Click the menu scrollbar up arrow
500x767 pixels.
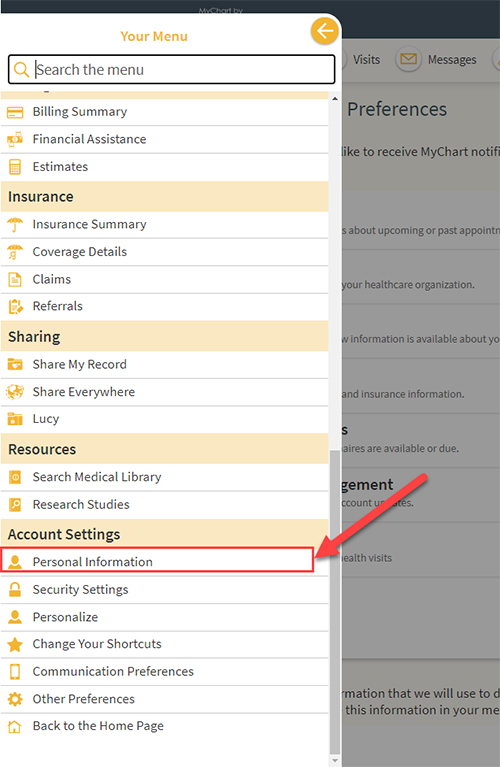[x=335, y=99]
